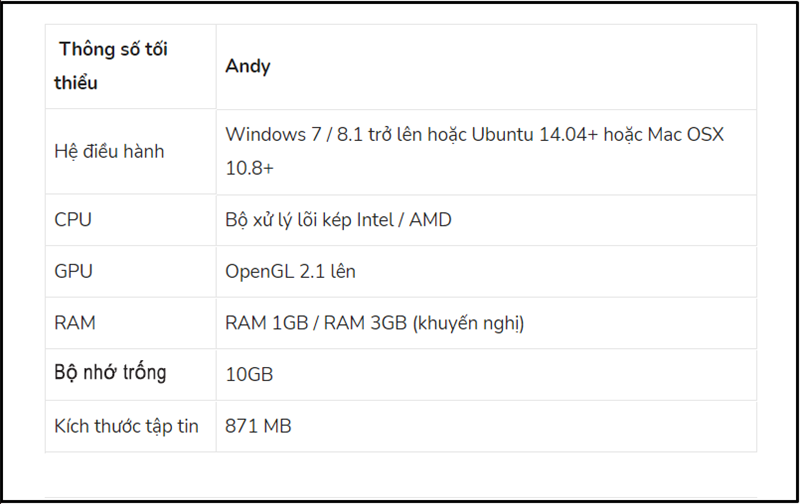Select the 'Andy' column header
The width and height of the screenshot is (800, 504).
pyautogui.click(x=248, y=66)
